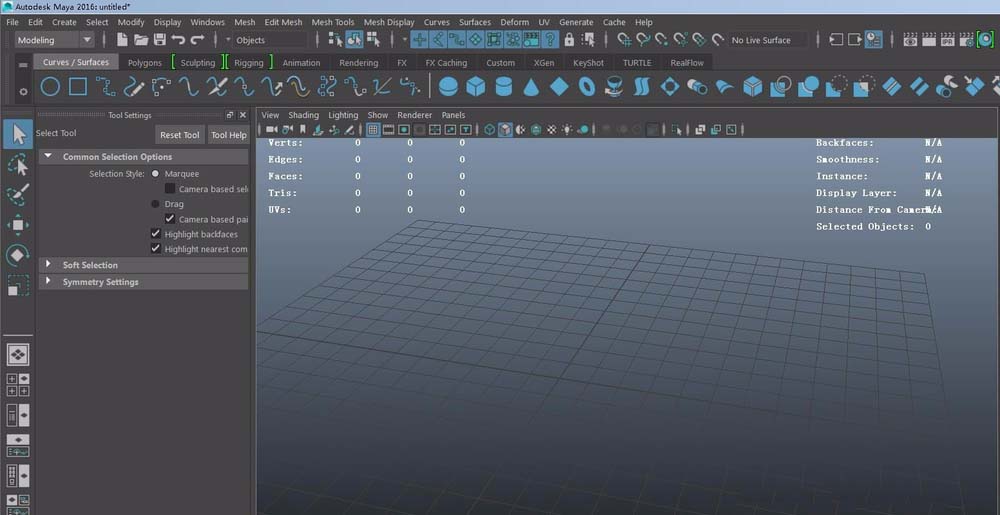Toggle smooth shade all in the viewport toolbar
The image size is (1000, 515).
pyautogui.click(x=505, y=130)
